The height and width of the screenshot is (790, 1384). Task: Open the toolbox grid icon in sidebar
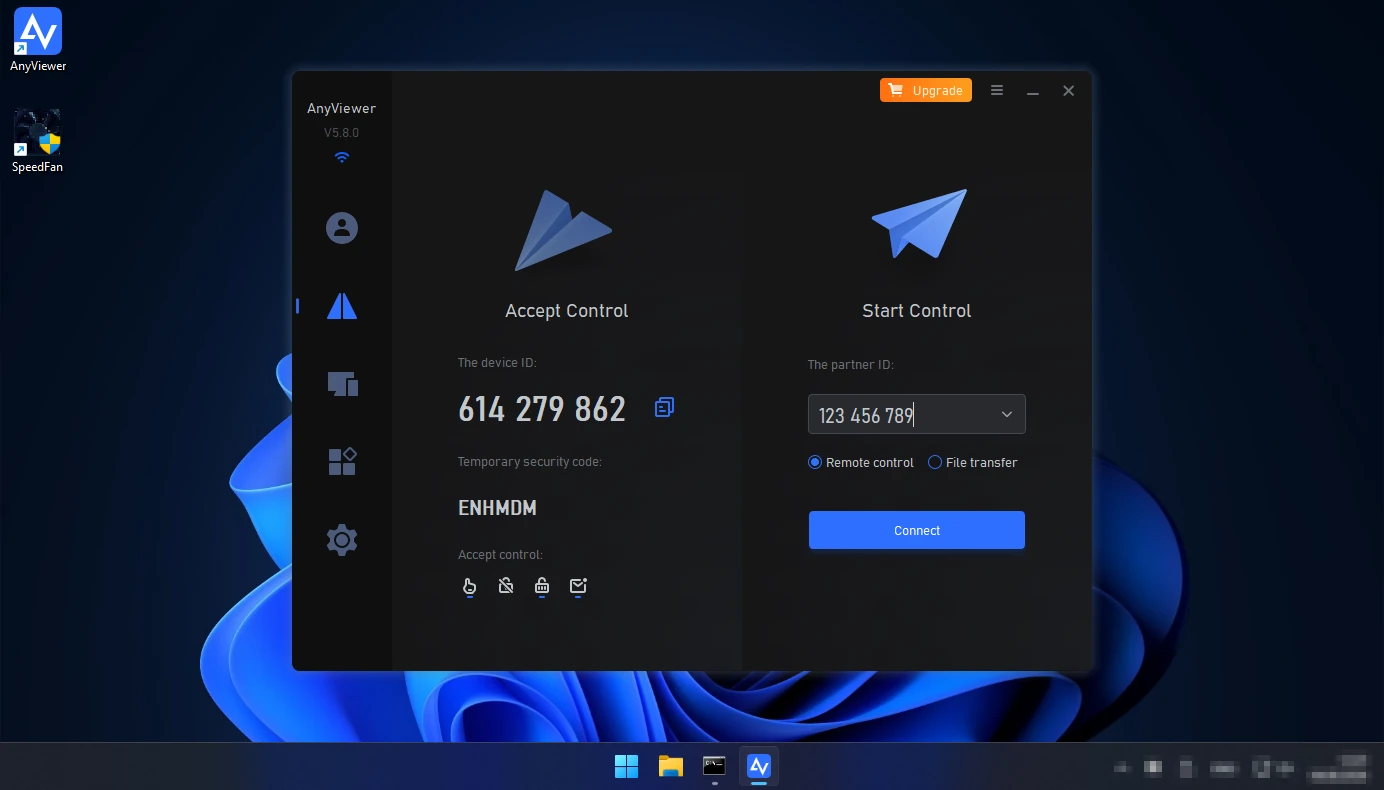coord(342,461)
